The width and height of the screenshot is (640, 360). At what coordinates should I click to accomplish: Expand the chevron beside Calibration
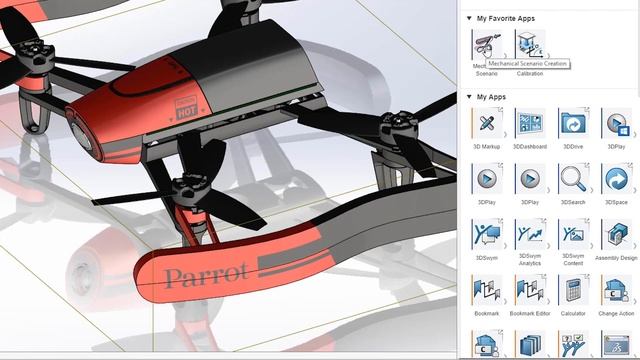point(548,56)
